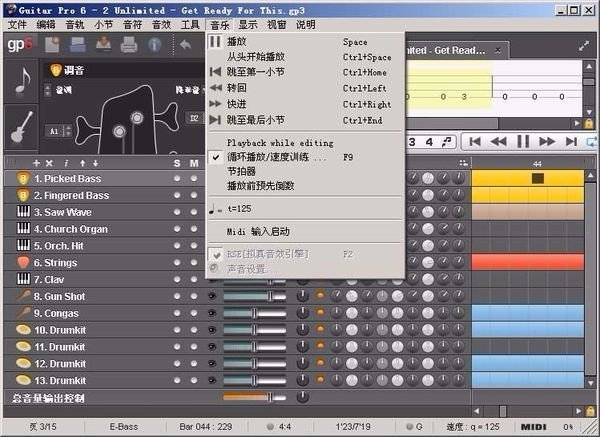
Task: Move the track up with the arrow icon
Action: pos(83,163)
